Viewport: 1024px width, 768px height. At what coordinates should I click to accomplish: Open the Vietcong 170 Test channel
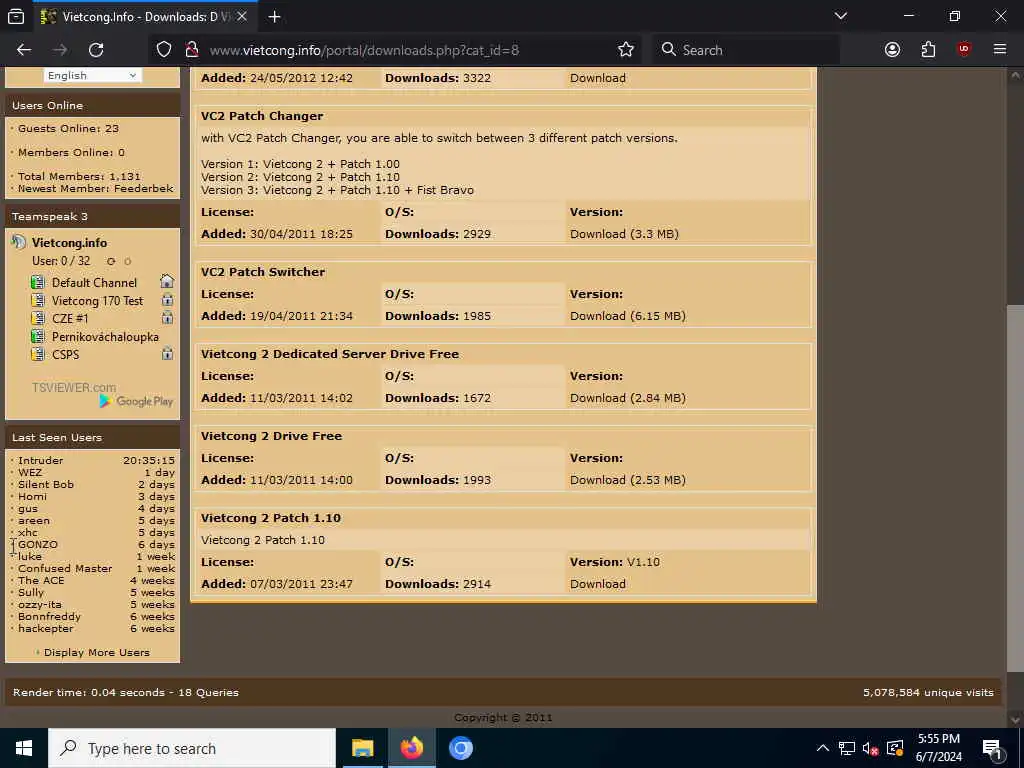click(x=97, y=300)
